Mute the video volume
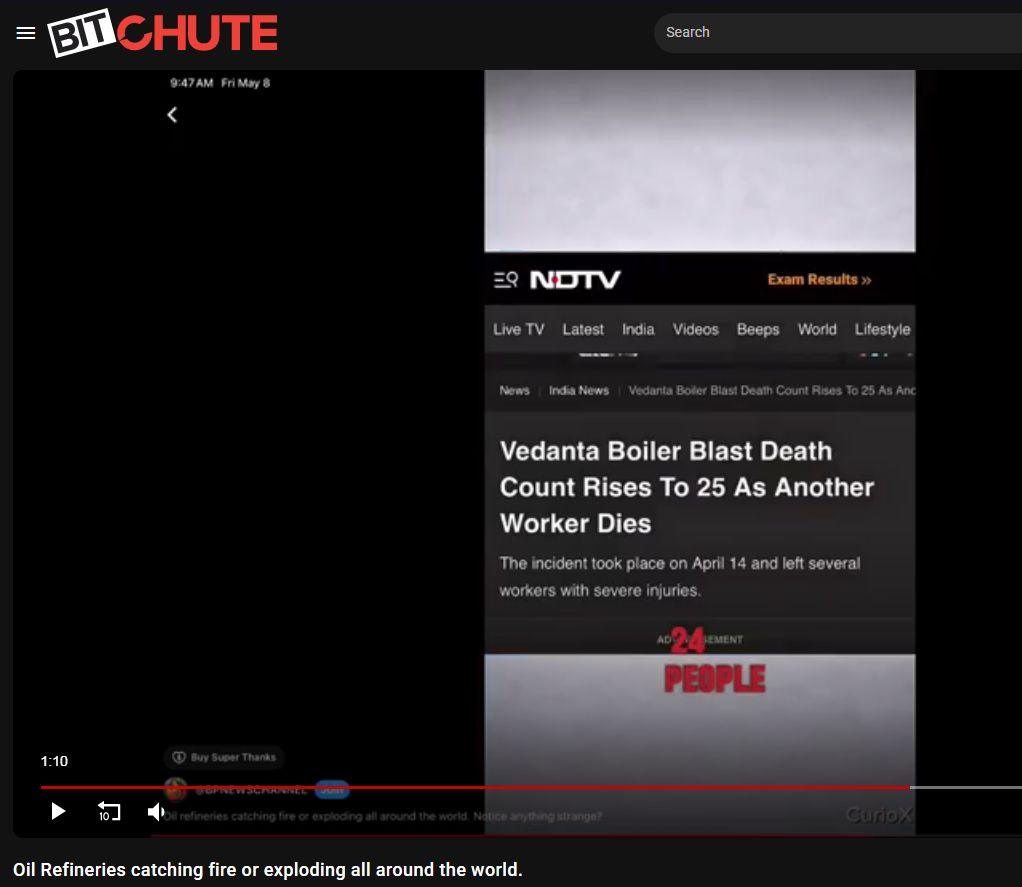The image size is (1022, 887). coord(156,811)
